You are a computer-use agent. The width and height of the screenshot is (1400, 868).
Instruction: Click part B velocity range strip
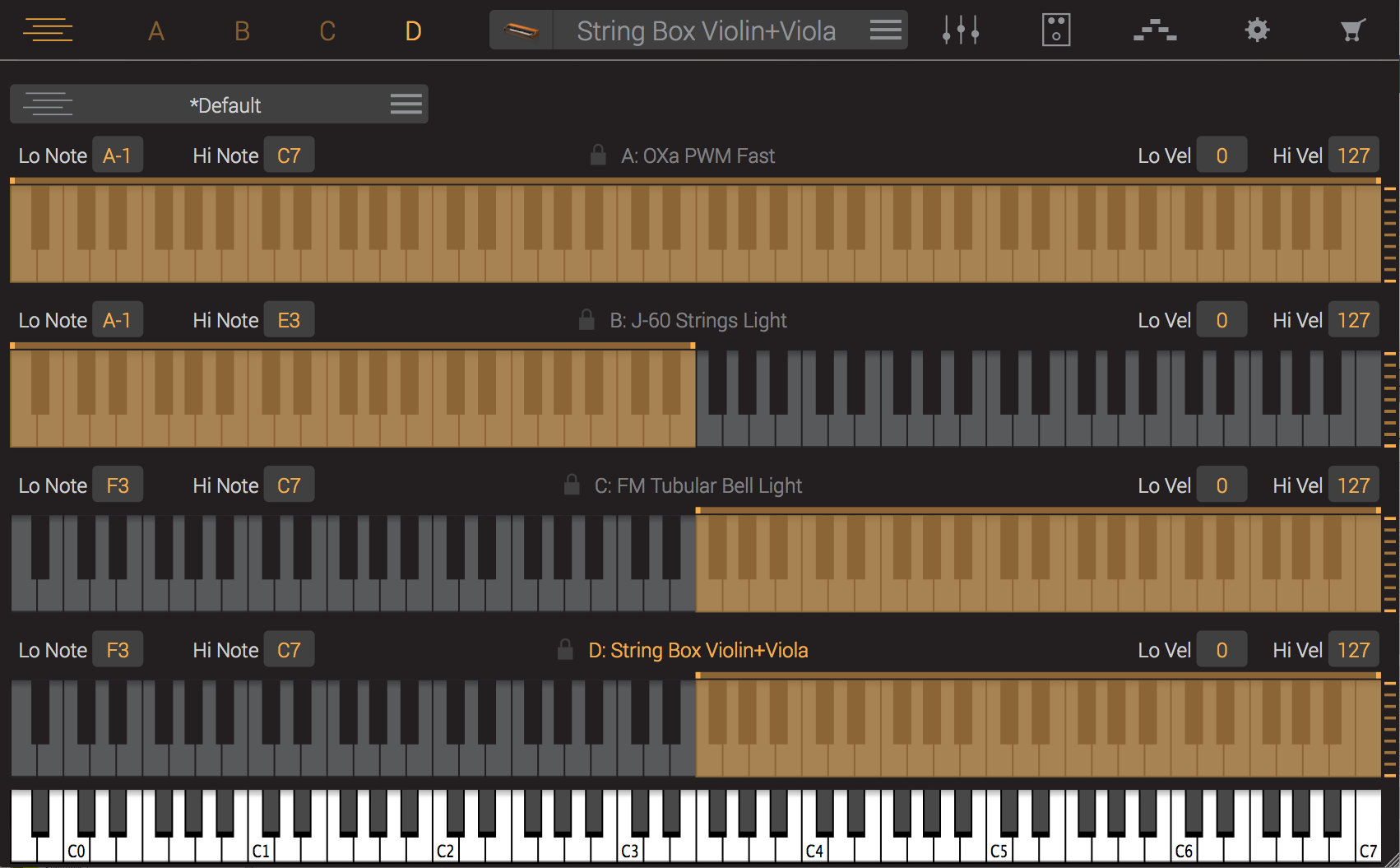pos(1390,399)
